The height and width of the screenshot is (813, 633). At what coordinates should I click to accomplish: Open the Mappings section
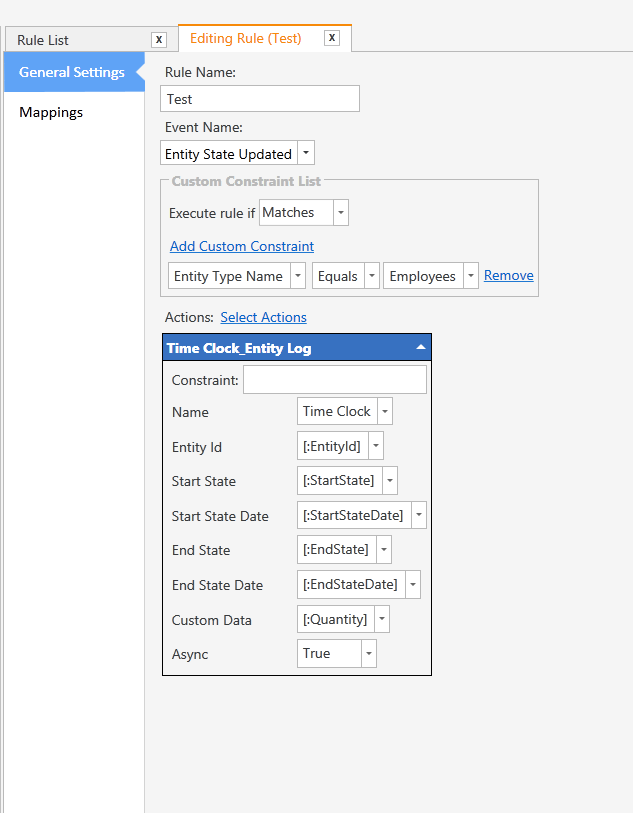point(51,112)
